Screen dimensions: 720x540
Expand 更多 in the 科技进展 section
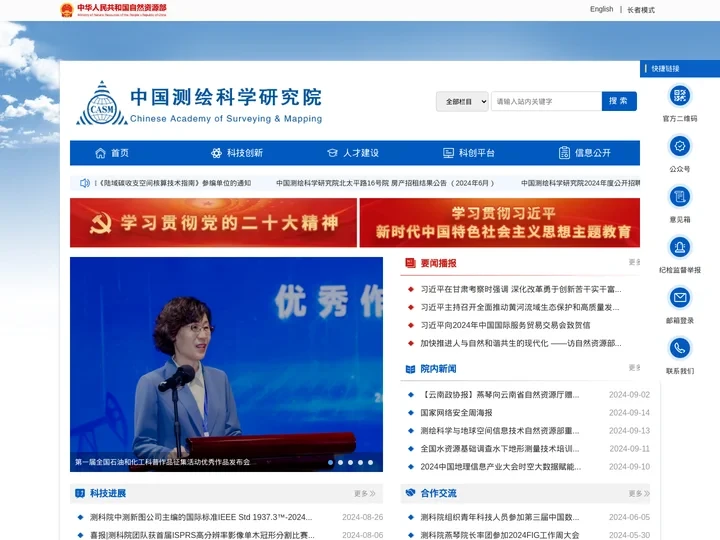point(365,494)
